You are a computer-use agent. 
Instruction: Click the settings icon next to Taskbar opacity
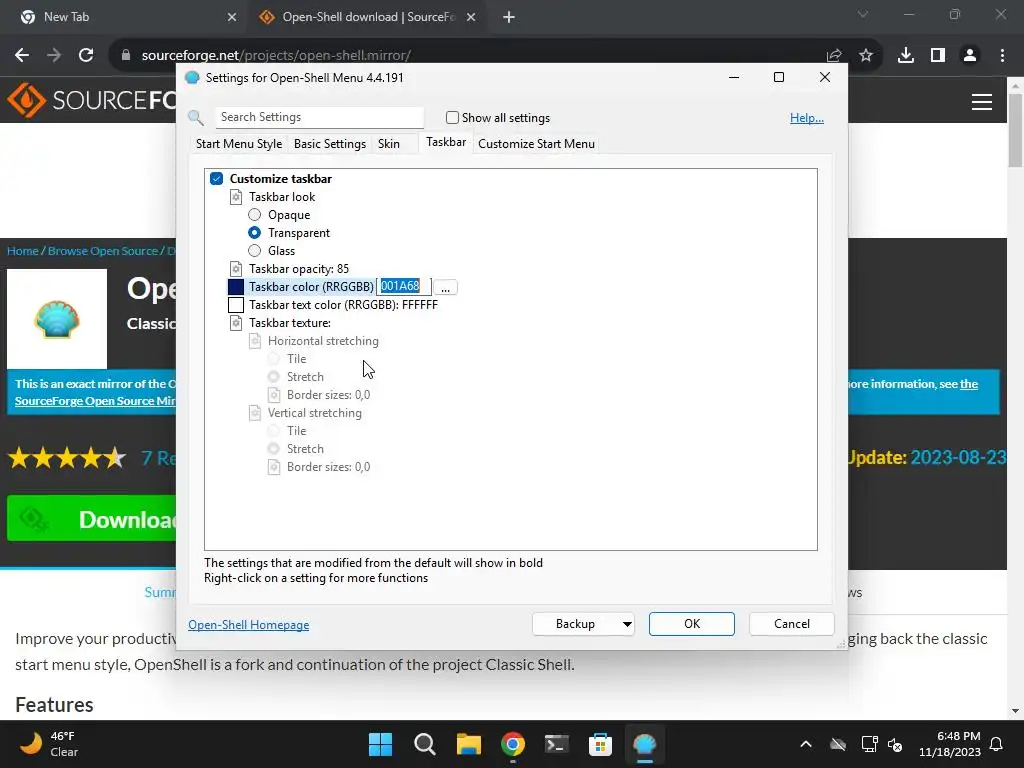click(236, 269)
